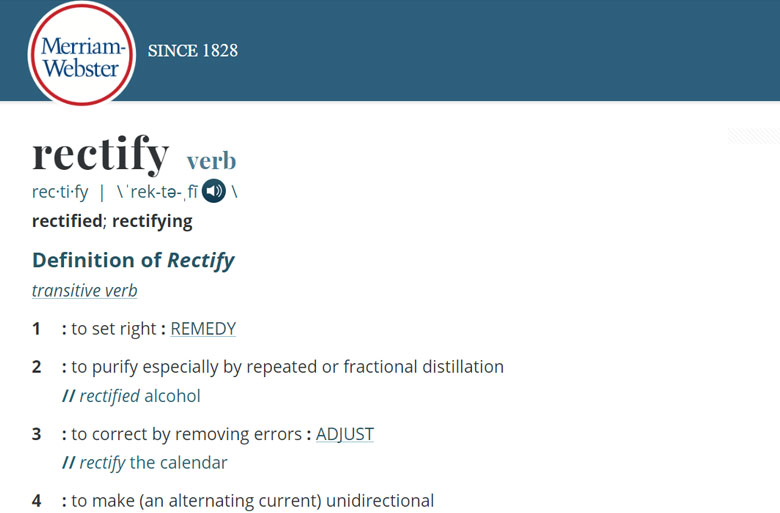Click the SINCE 1828 tagline
Viewport: 780px width, 513px height.
pyautogui.click(x=193, y=51)
